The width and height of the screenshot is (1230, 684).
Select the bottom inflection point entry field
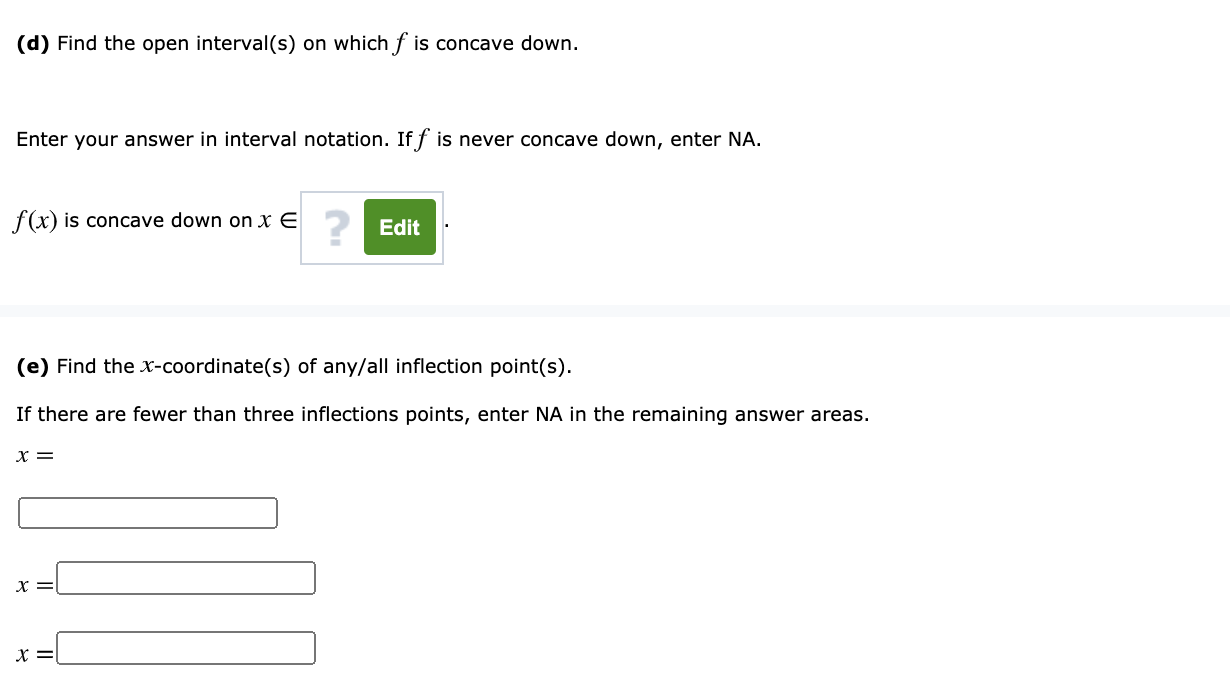pos(186,647)
